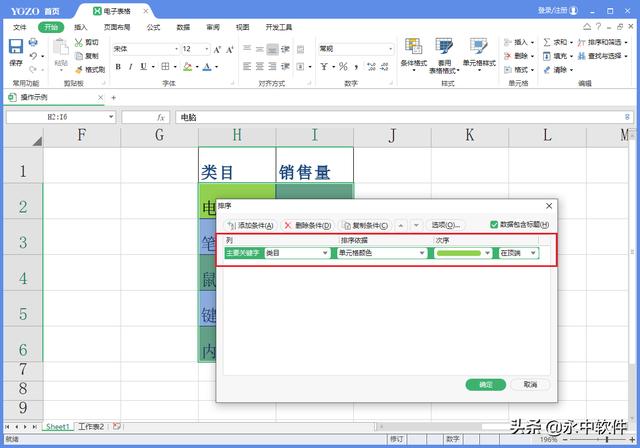Open the 公式 ribbon tab
The width and height of the screenshot is (640, 448).
pyautogui.click(x=153, y=28)
